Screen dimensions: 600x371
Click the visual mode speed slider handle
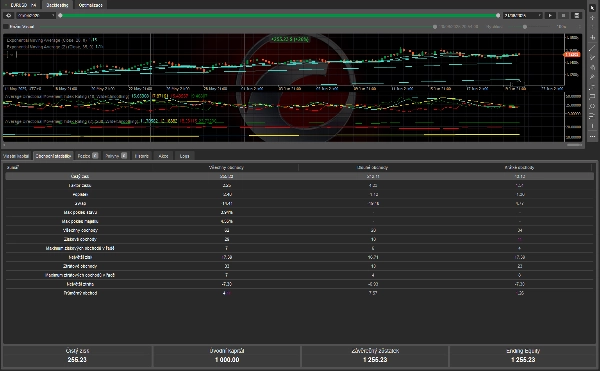pos(525,27)
